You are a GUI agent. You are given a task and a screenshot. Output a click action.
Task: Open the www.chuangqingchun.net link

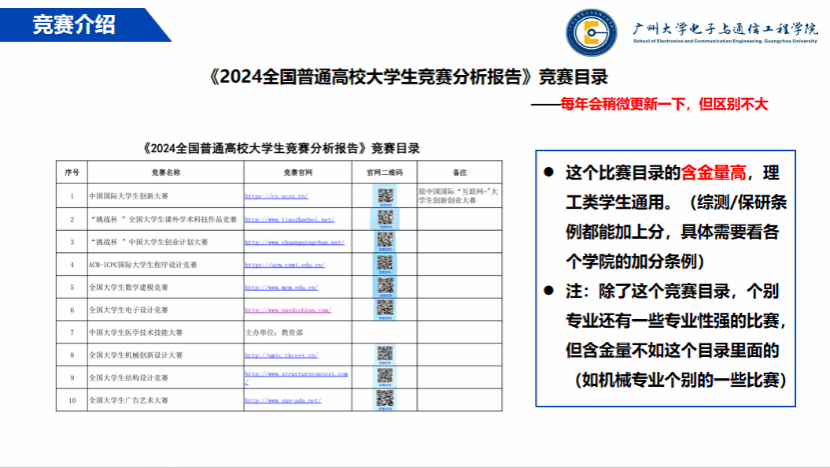294,242
